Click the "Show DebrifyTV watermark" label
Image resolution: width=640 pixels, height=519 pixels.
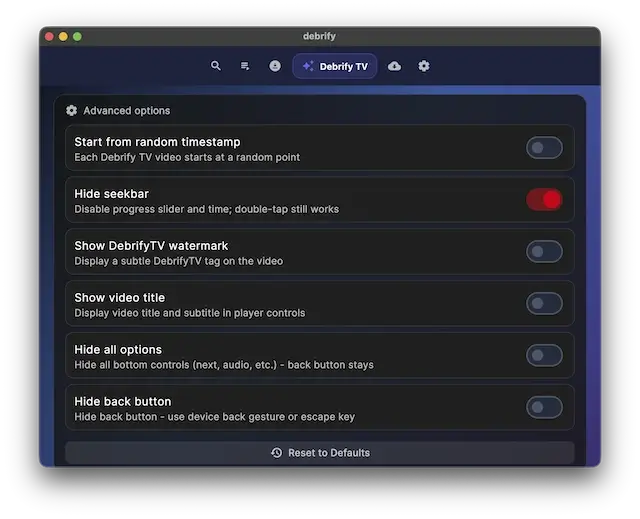click(x=151, y=246)
